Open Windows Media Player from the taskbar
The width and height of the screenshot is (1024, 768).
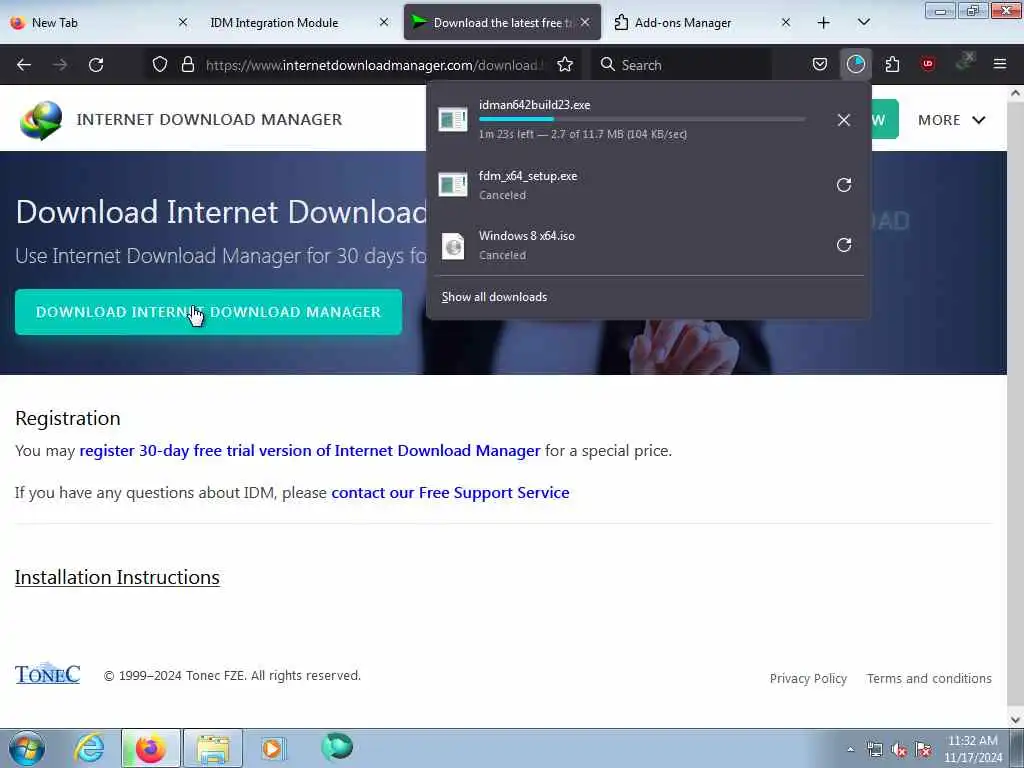point(273,748)
